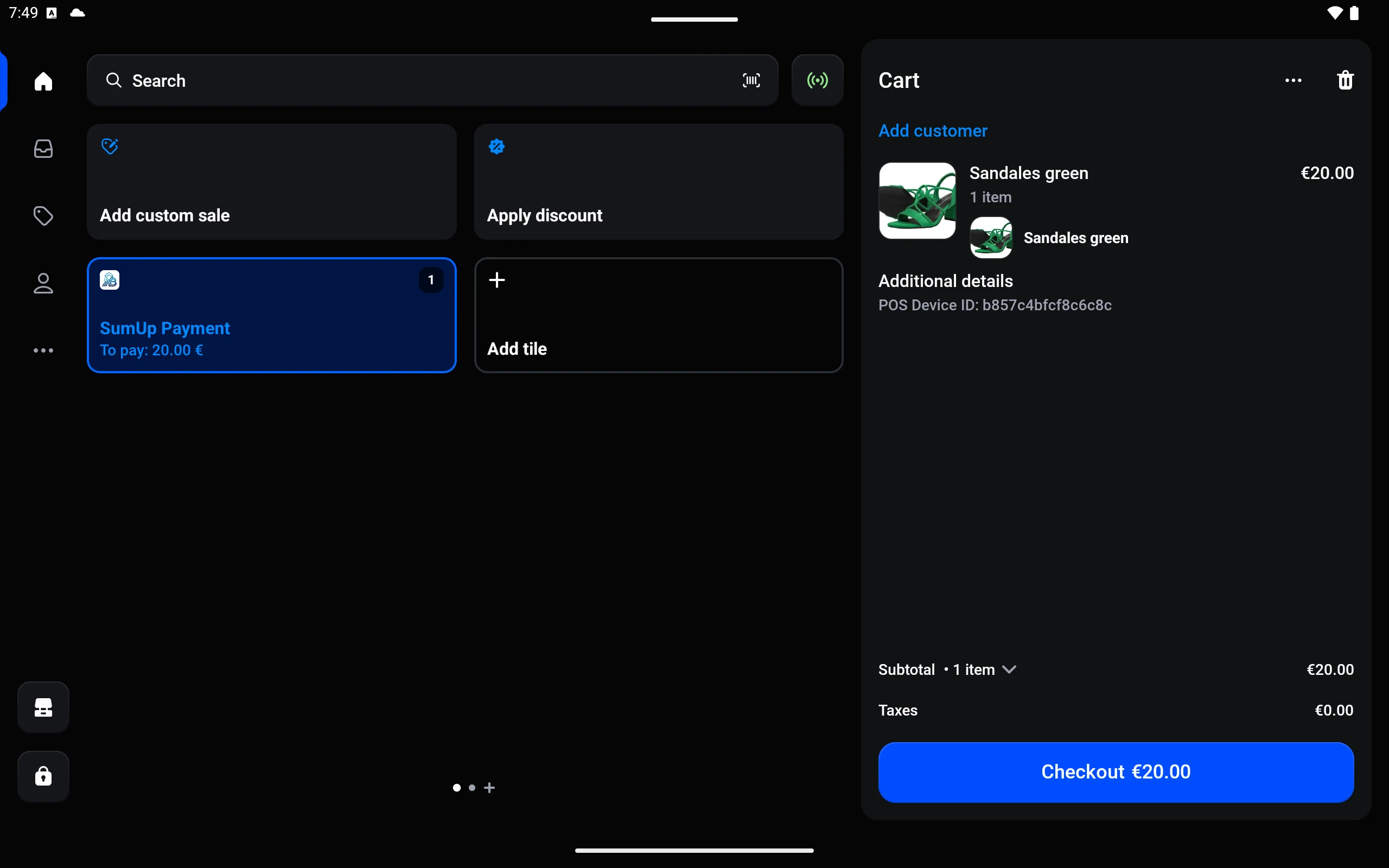Tap the SumUp Payment tile logo icon
This screenshot has height=868, width=1389.
[110, 280]
